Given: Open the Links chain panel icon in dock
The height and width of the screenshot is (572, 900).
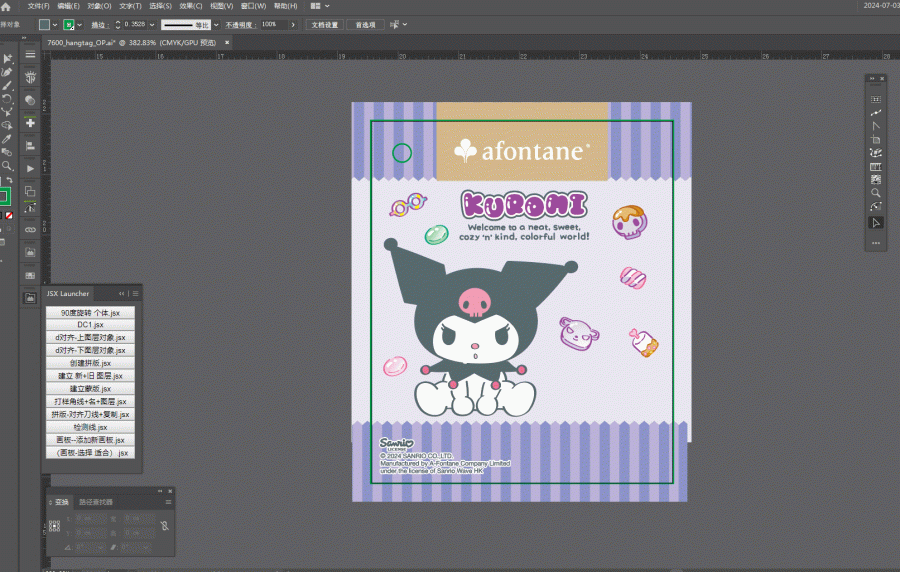Looking at the screenshot, I should (30, 229).
